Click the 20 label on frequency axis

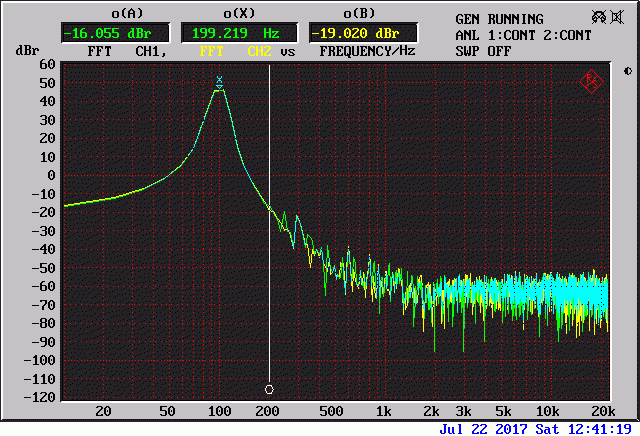[x=103, y=411]
